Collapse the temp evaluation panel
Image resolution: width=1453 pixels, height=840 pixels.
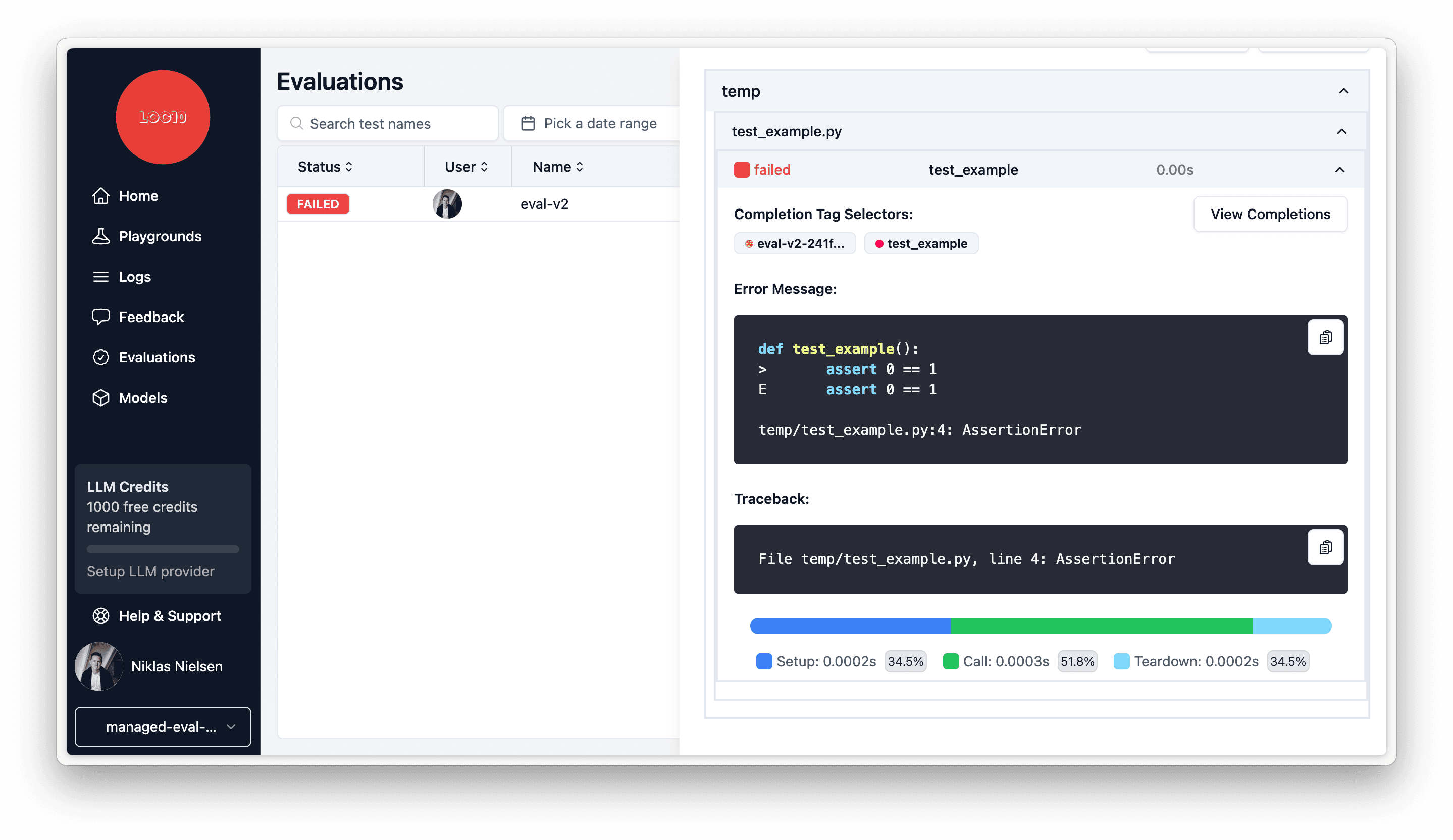click(x=1344, y=91)
